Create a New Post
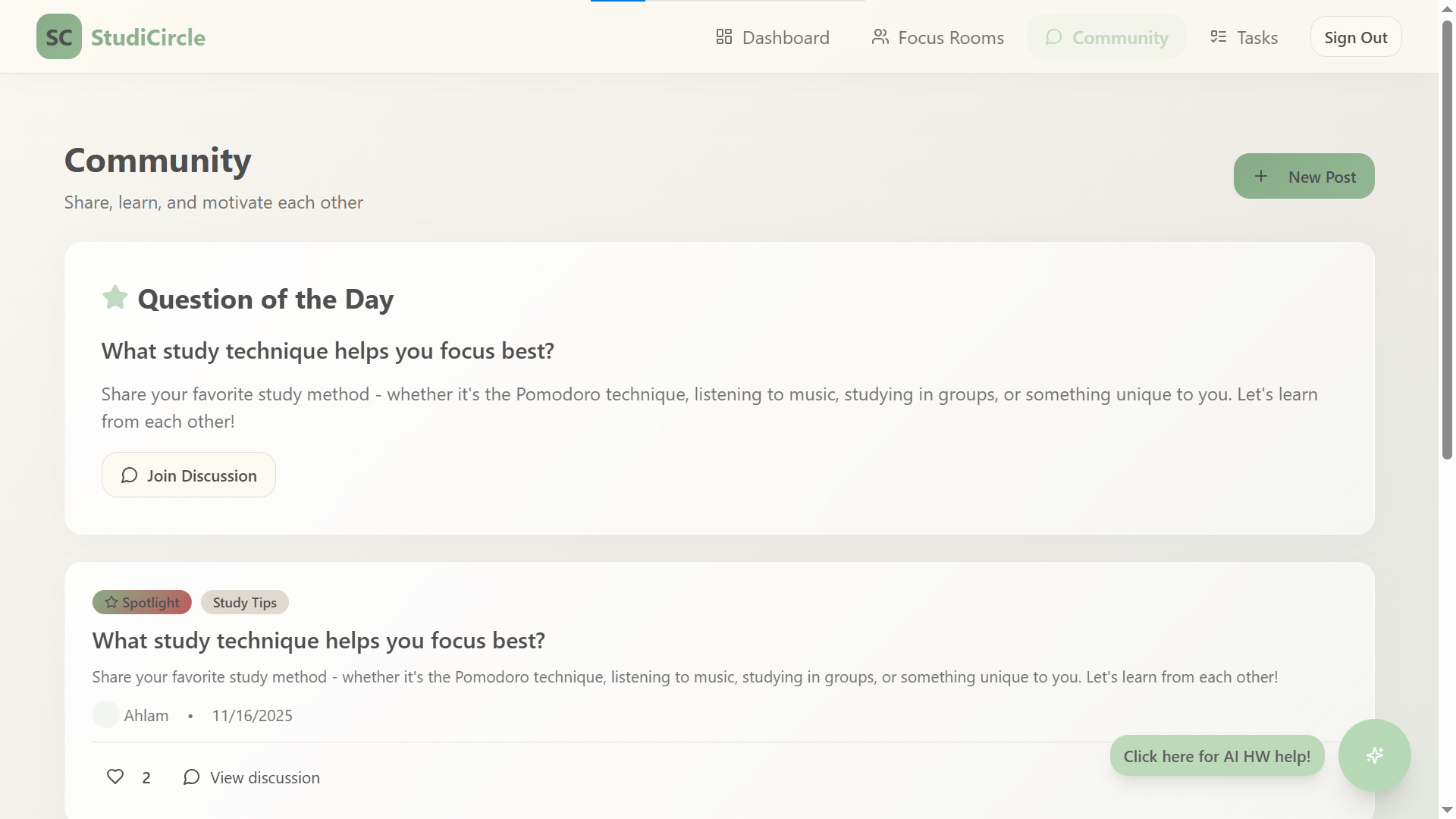The height and width of the screenshot is (819, 1456). coord(1304,177)
